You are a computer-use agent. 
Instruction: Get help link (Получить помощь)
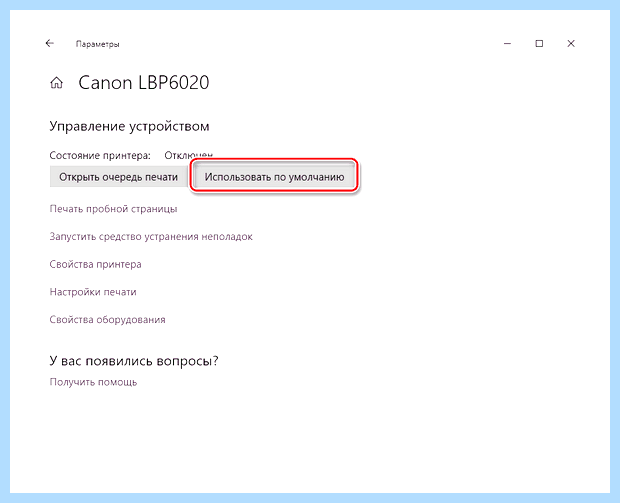93,382
